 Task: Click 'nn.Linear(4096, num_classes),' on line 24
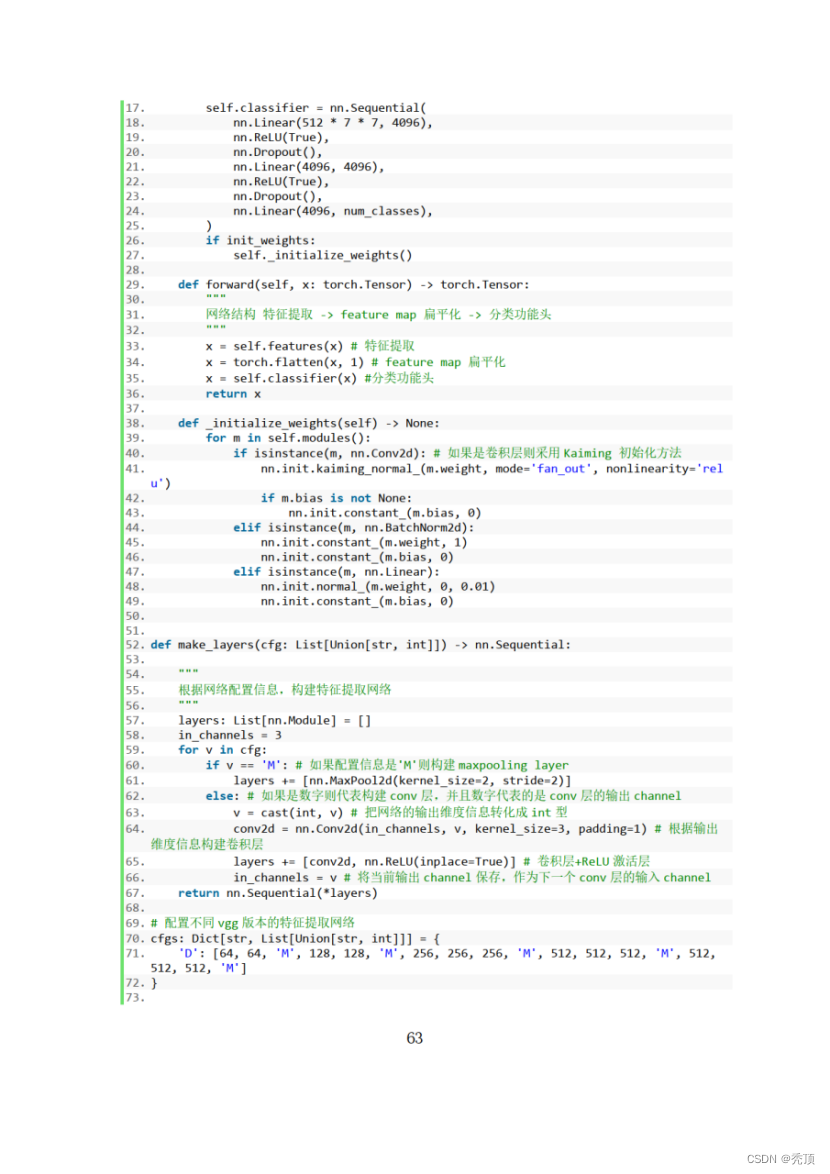pyautogui.click(x=332, y=211)
